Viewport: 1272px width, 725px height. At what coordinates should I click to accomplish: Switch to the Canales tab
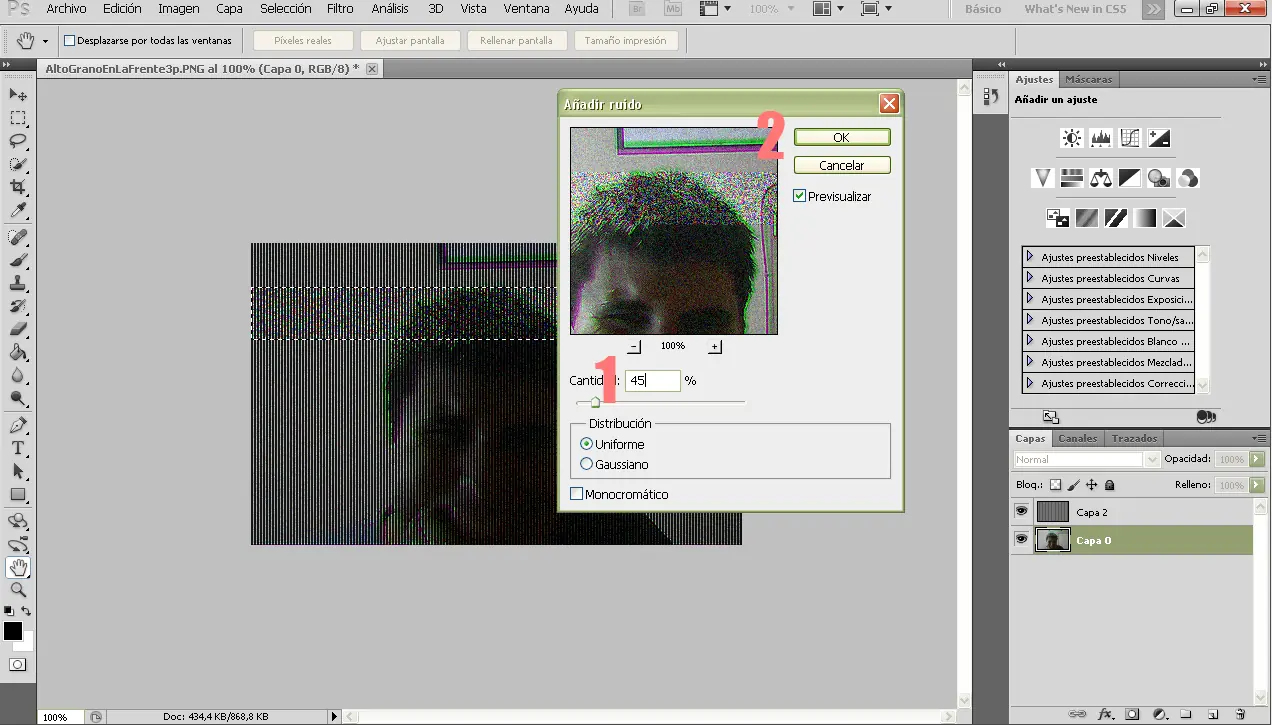(x=1078, y=438)
